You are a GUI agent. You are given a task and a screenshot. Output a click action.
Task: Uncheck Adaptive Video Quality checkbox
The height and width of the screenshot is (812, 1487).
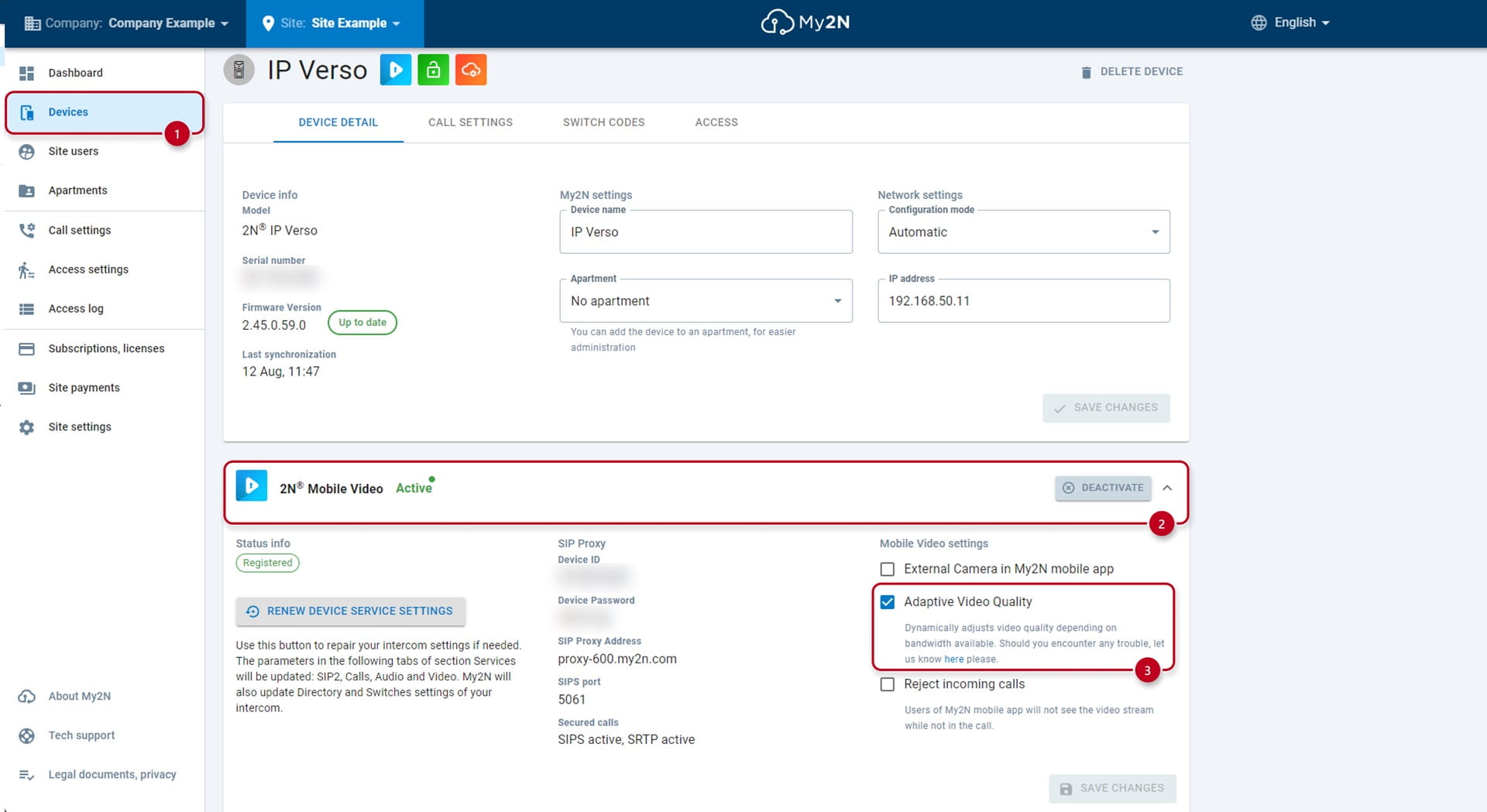888,601
